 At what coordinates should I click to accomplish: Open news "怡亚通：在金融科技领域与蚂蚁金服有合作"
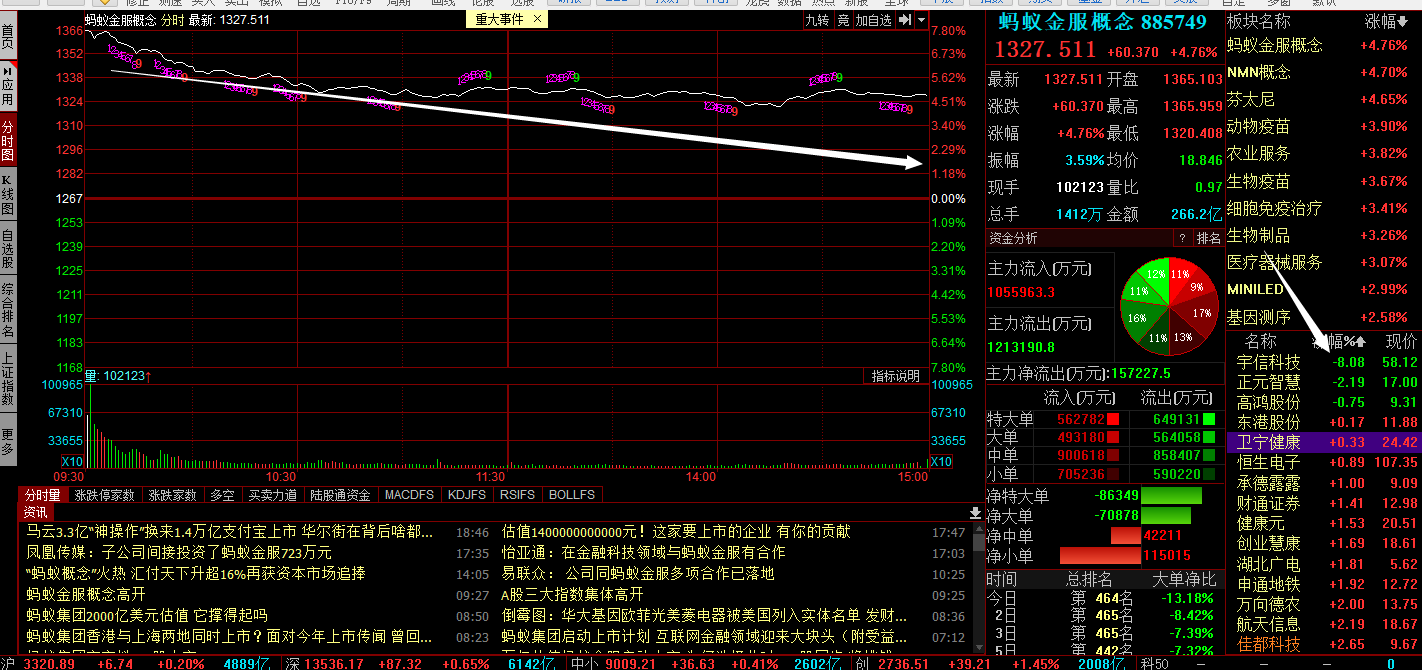tap(643, 553)
